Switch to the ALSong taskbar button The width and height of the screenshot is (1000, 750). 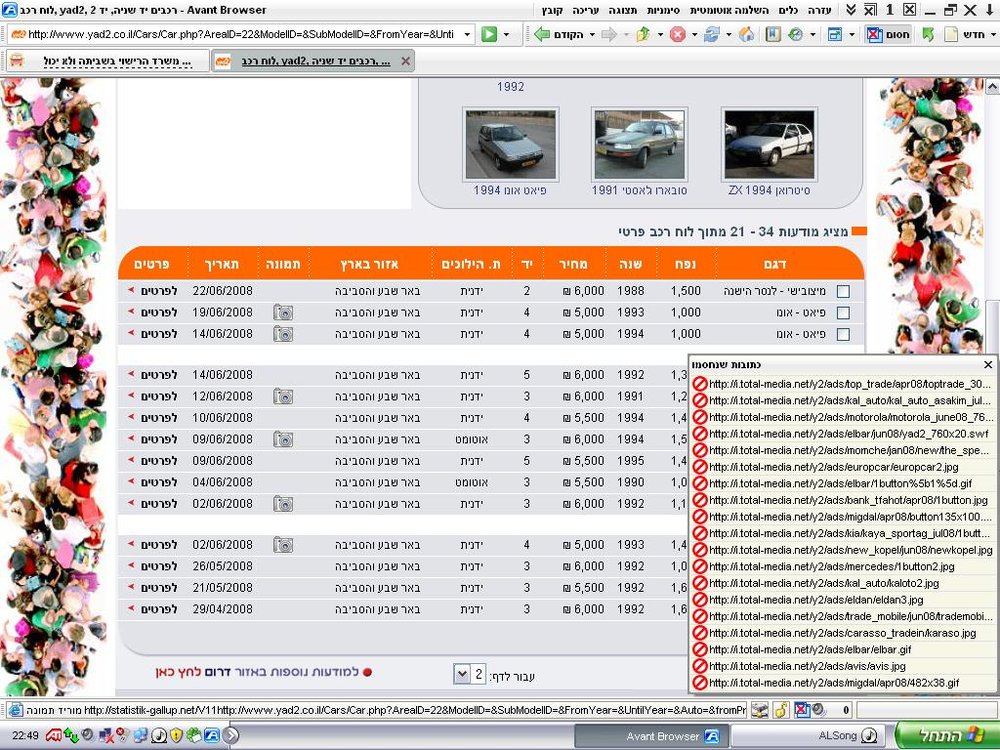tap(807, 736)
